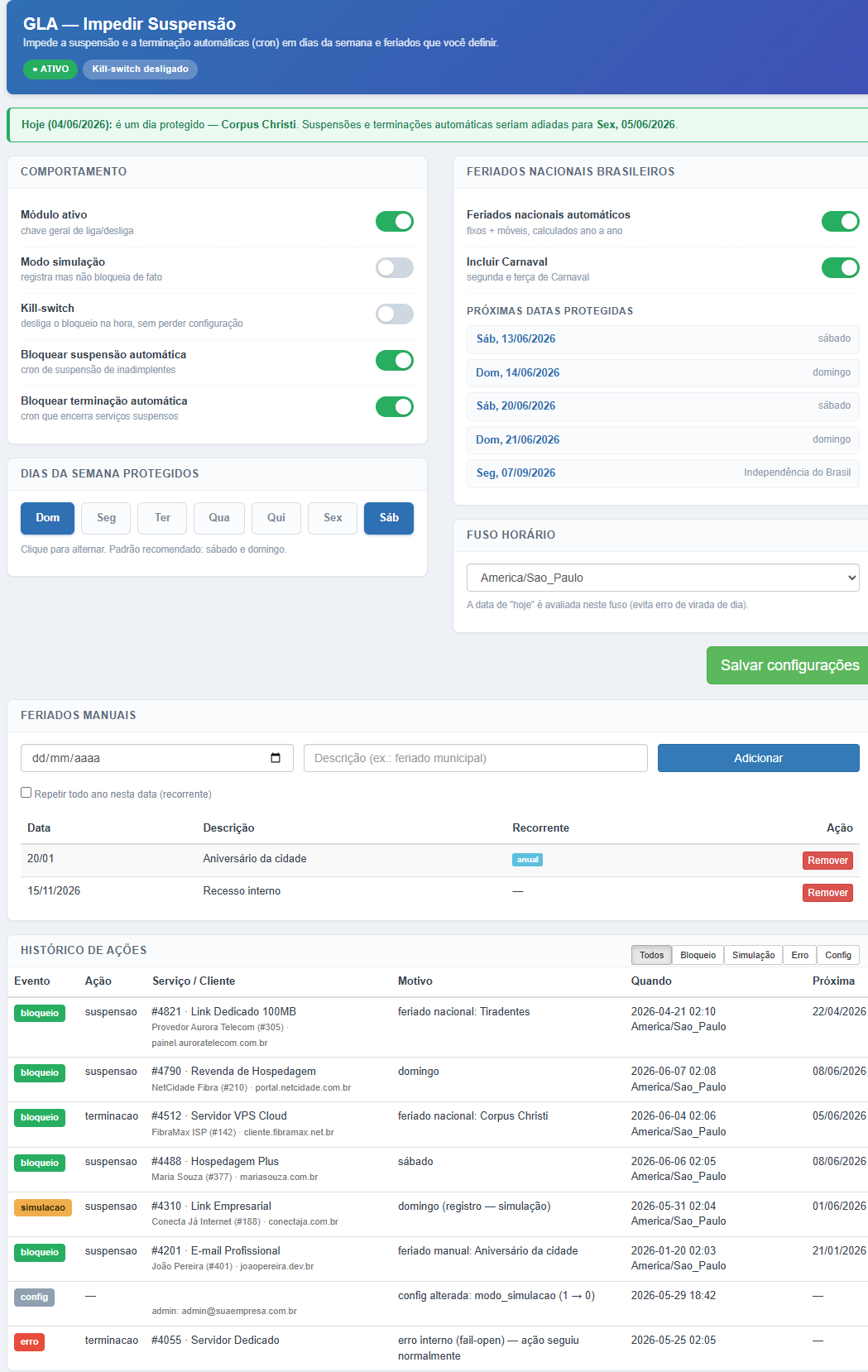The height and width of the screenshot is (1372, 868).
Task: Open the calendar picker icon in date field
Action: (x=276, y=758)
